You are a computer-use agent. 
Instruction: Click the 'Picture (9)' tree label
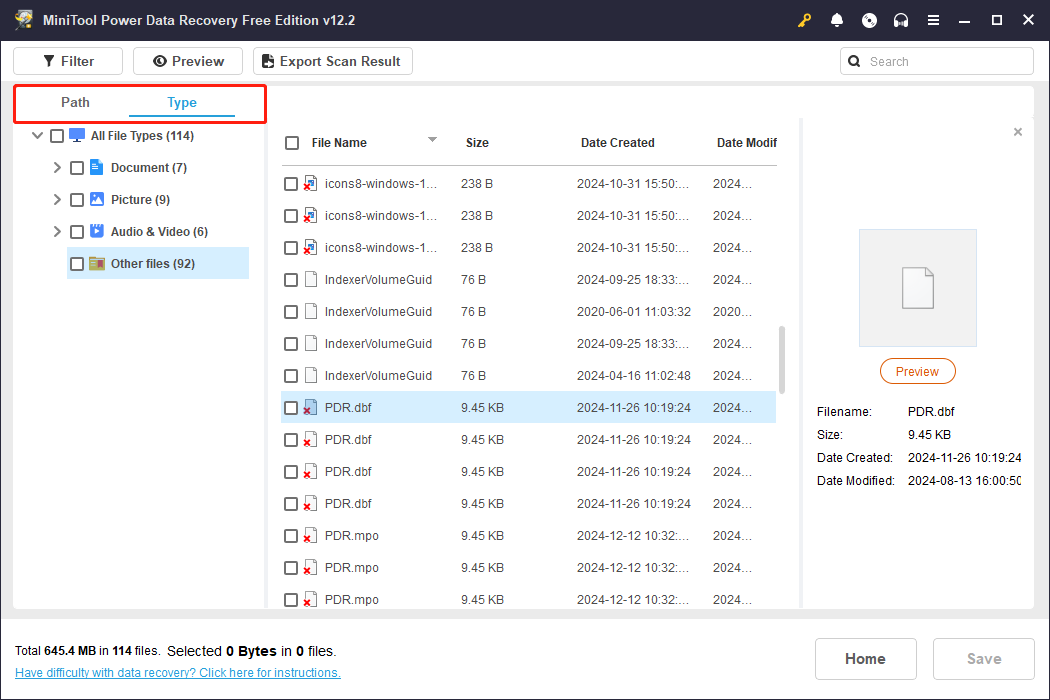tap(140, 200)
